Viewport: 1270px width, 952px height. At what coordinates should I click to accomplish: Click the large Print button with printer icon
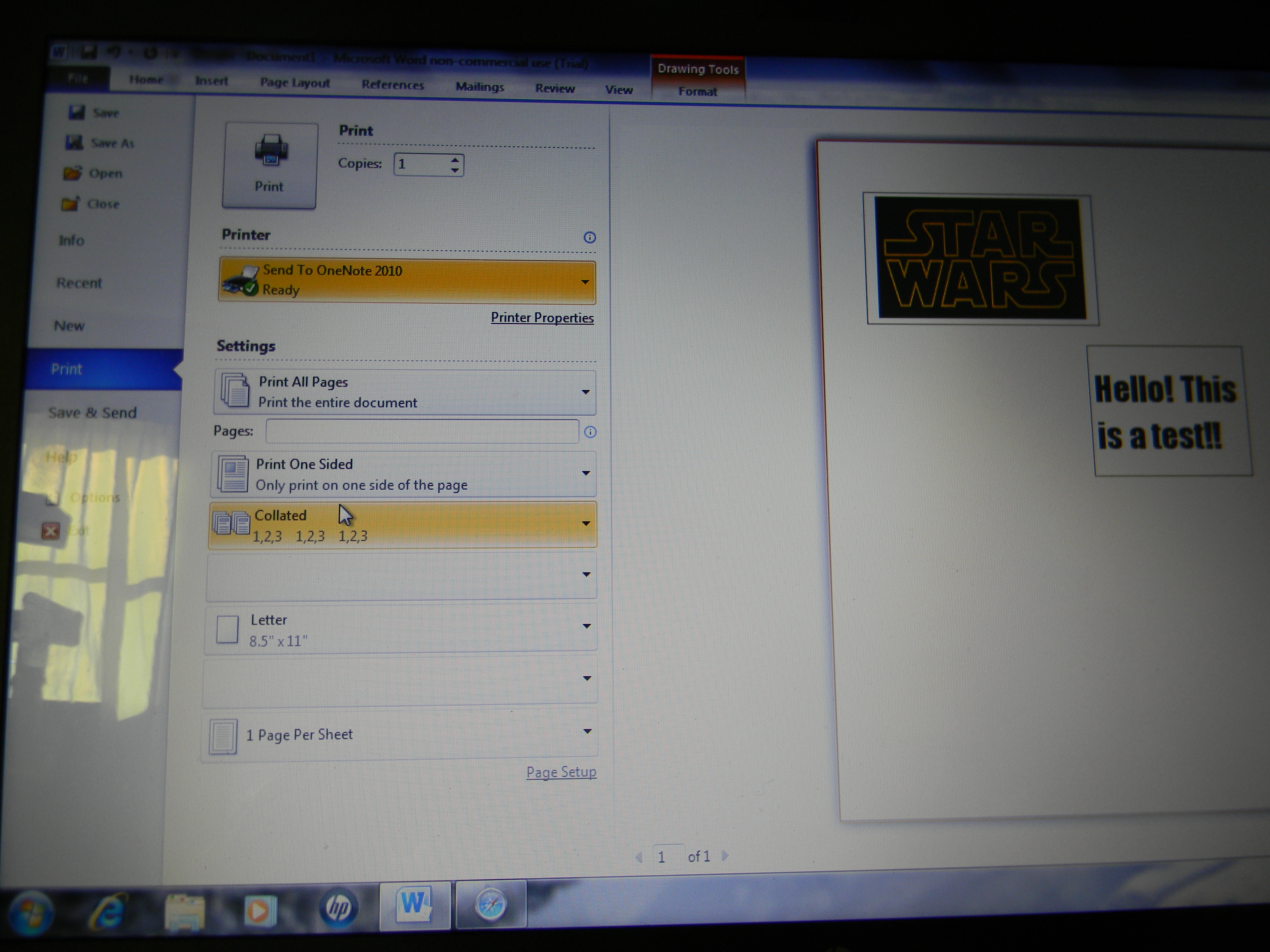pos(269,165)
